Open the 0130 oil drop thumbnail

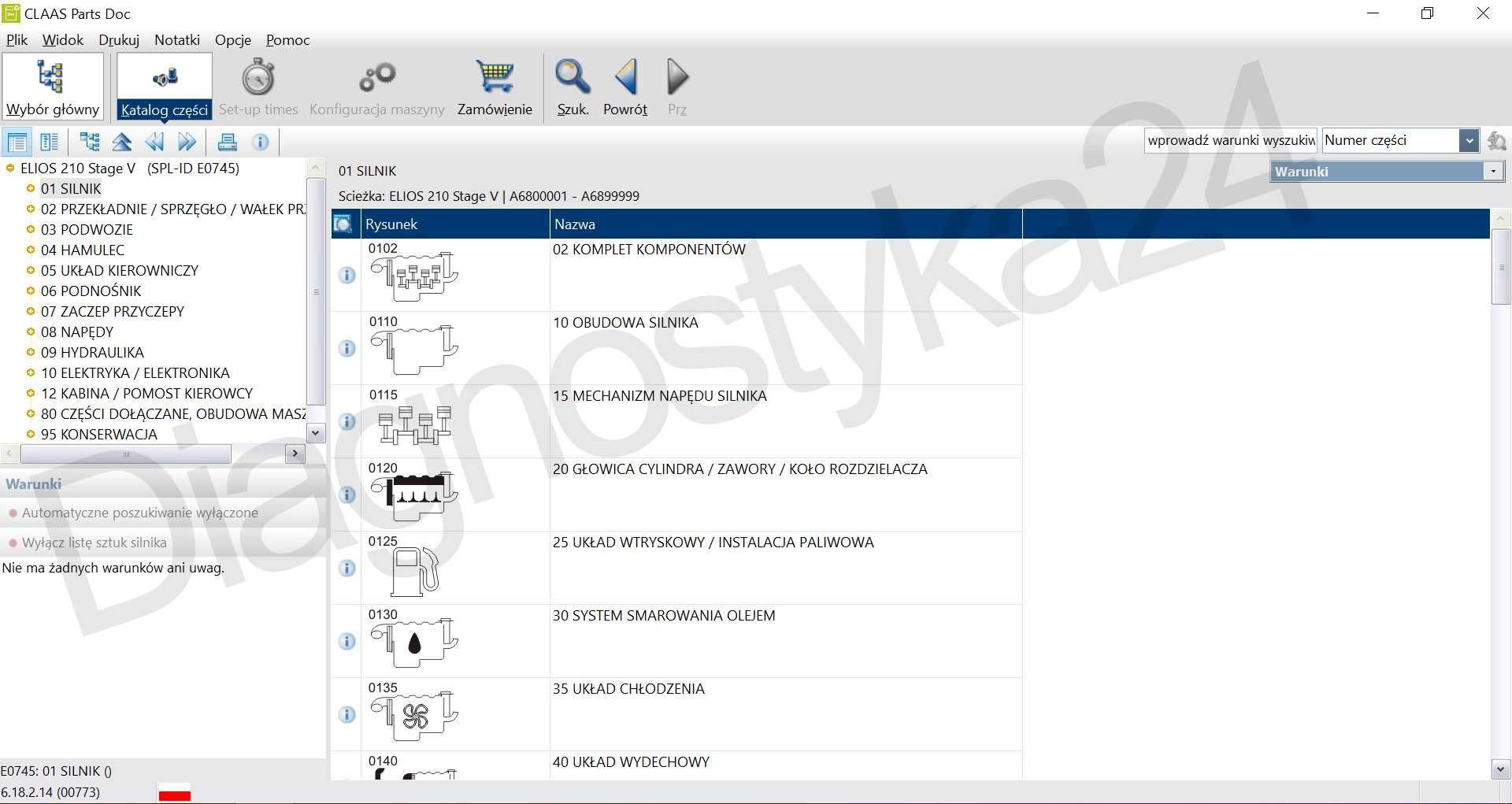pos(415,643)
